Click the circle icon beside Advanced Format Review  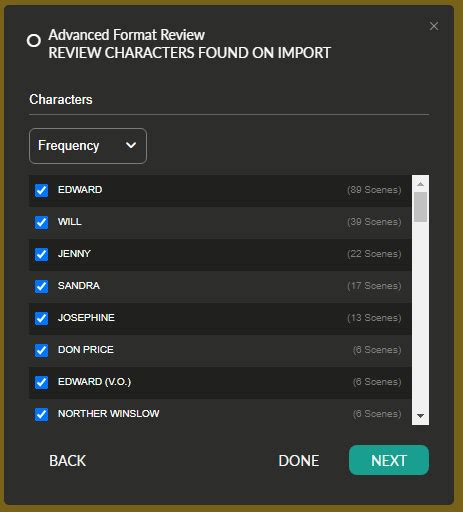pyautogui.click(x=34, y=41)
